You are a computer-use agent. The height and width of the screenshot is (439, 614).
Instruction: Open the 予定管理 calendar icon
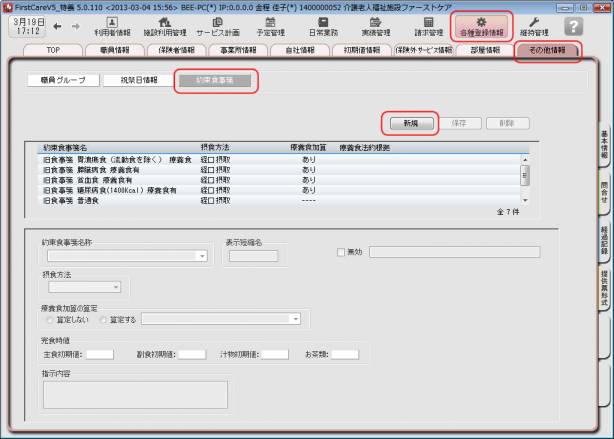pyautogui.click(x=270, y=26)
